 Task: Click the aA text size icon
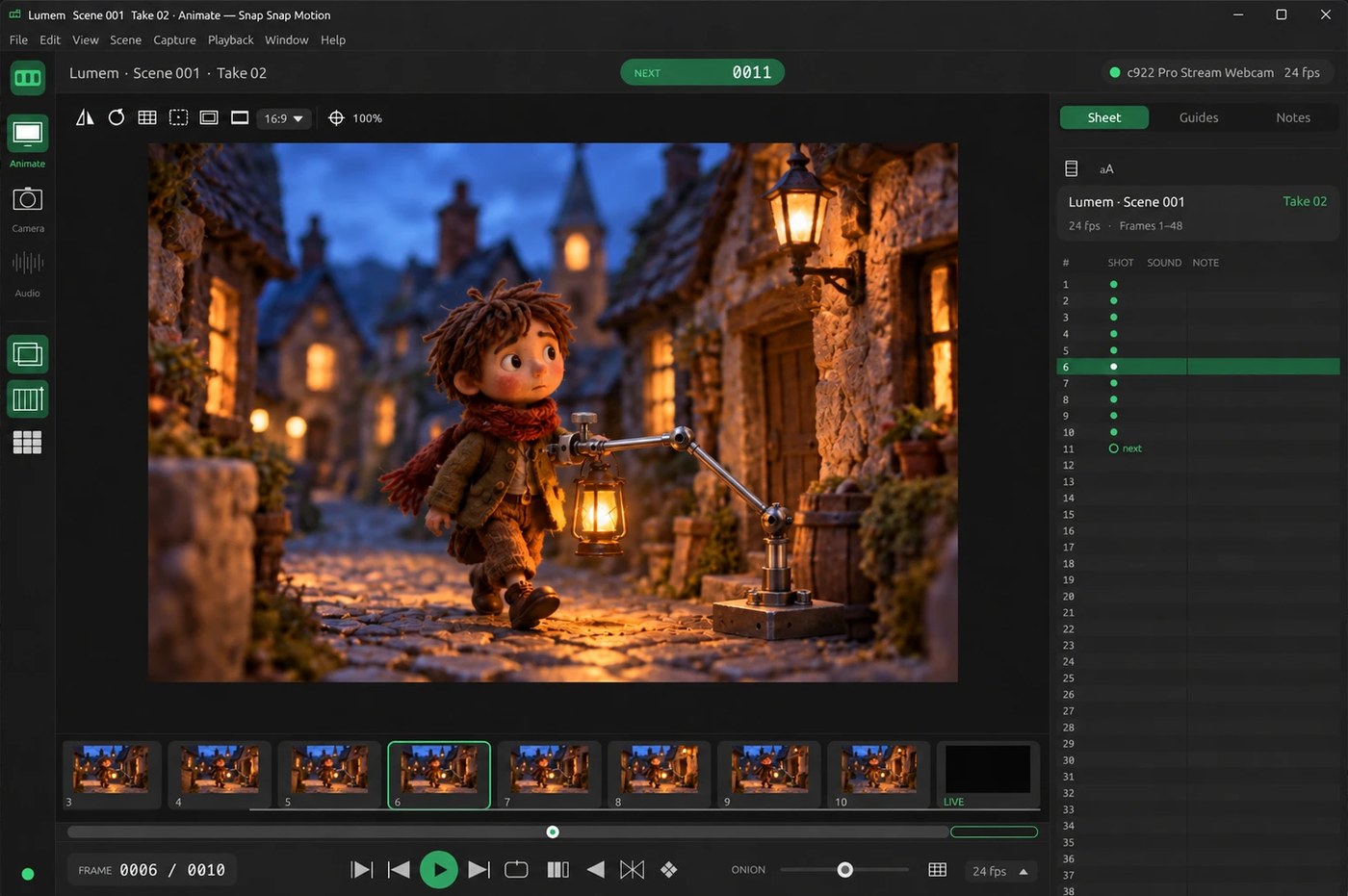1106,169
